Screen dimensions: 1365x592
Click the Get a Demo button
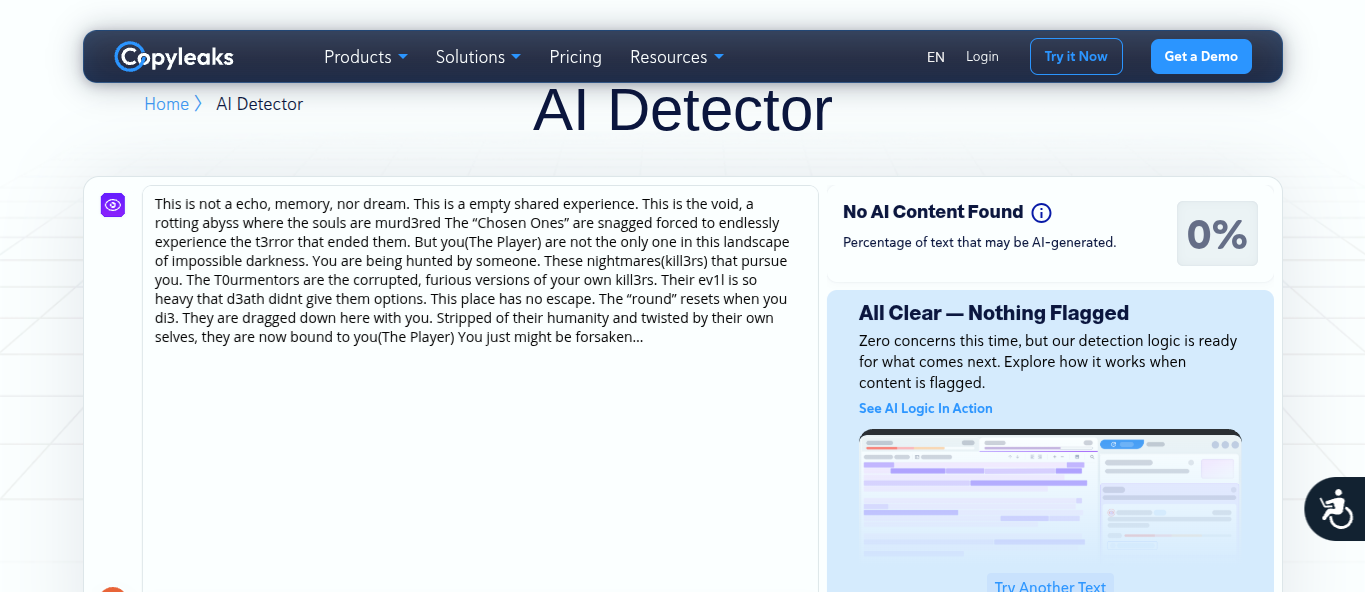pyautogui.click(x=1201, y=57)
